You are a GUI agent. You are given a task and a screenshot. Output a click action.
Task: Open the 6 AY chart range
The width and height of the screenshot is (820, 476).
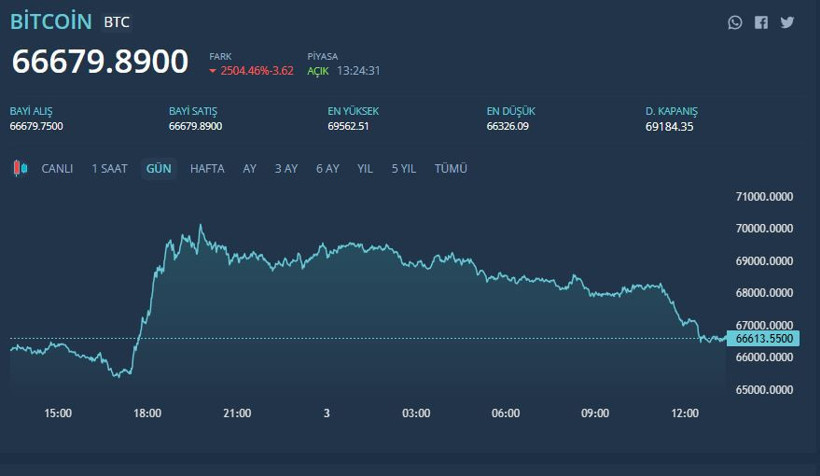click(x=327, y=169)
